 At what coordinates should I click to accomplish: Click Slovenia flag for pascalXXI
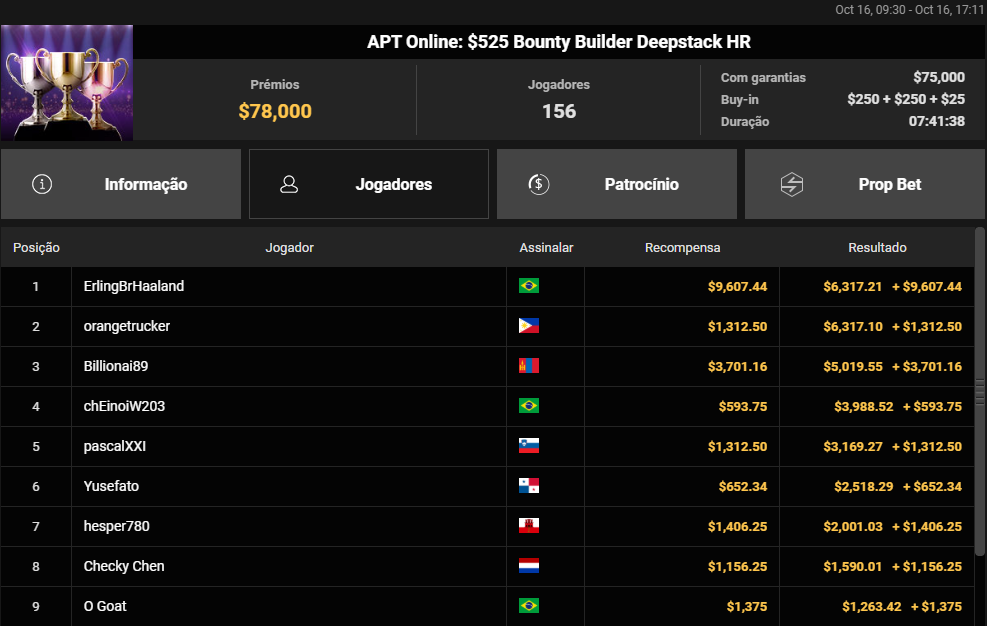(x=529, y=446)
